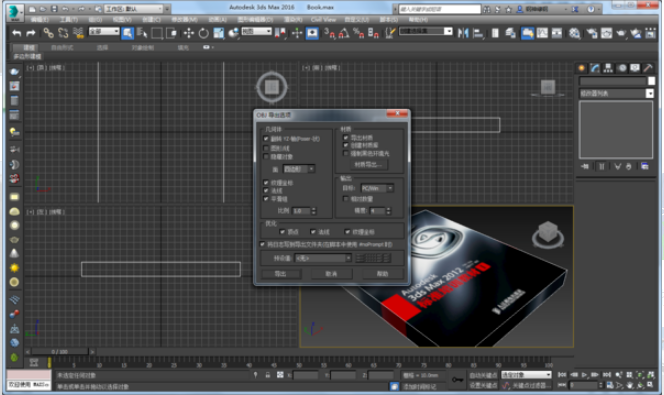Image resolution: width=664 pixels, height=395 pixels.
Task: Toggle 平滑组 checkbox
Action: pos(266,199)
